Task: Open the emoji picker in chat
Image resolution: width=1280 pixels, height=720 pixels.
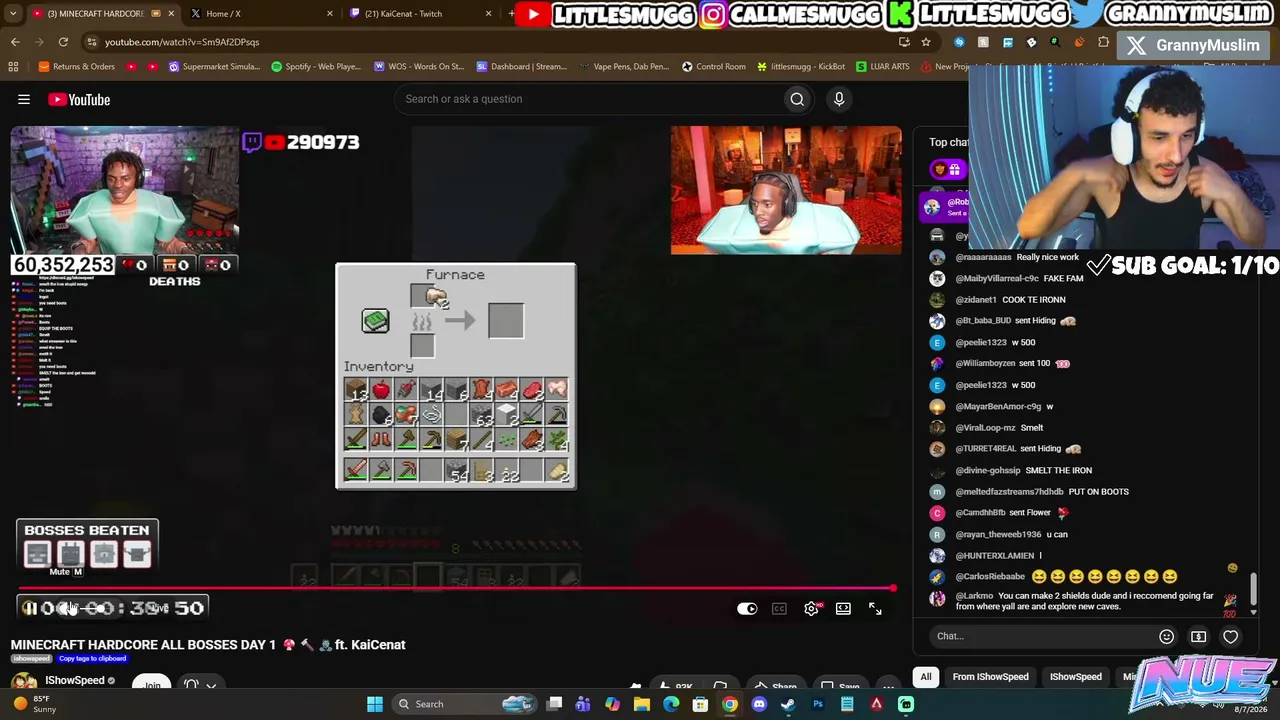Action: point(1166,636)
